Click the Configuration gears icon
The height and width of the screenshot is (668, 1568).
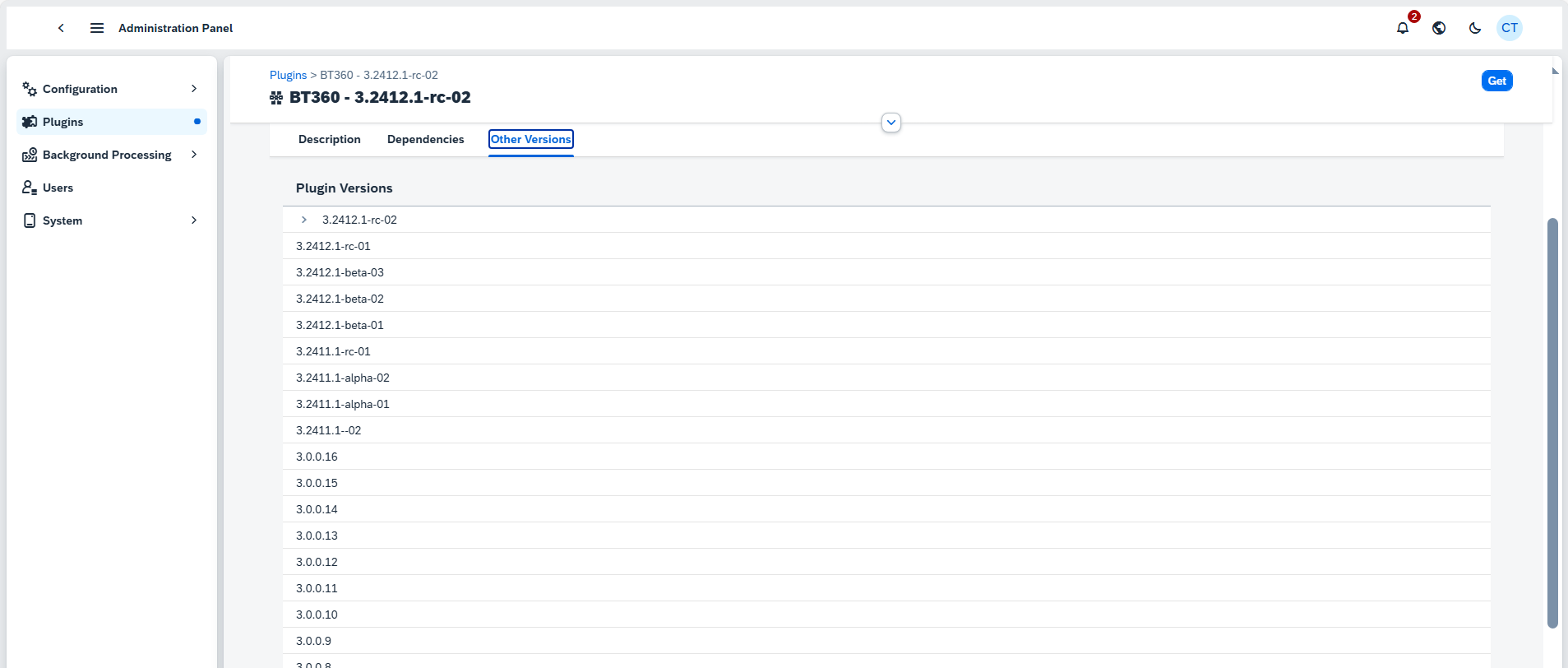point(30,89)
